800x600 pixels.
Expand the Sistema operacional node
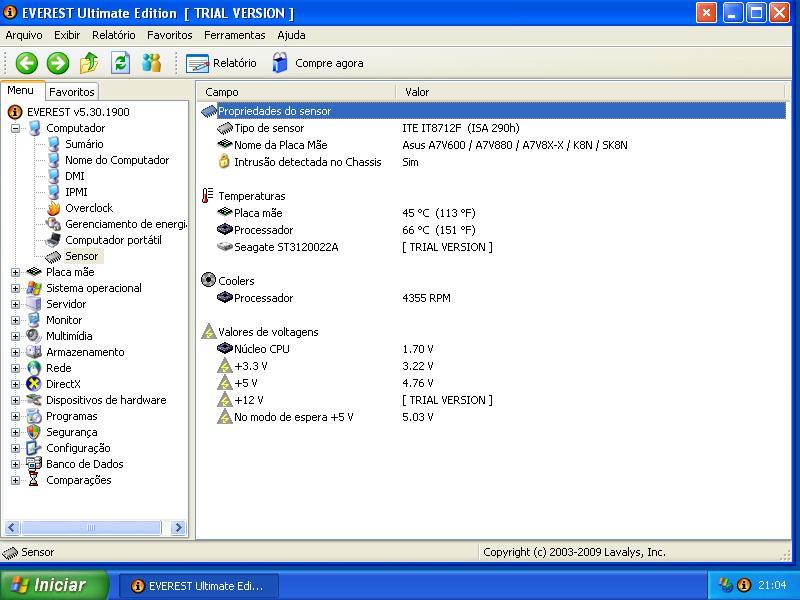15,288
